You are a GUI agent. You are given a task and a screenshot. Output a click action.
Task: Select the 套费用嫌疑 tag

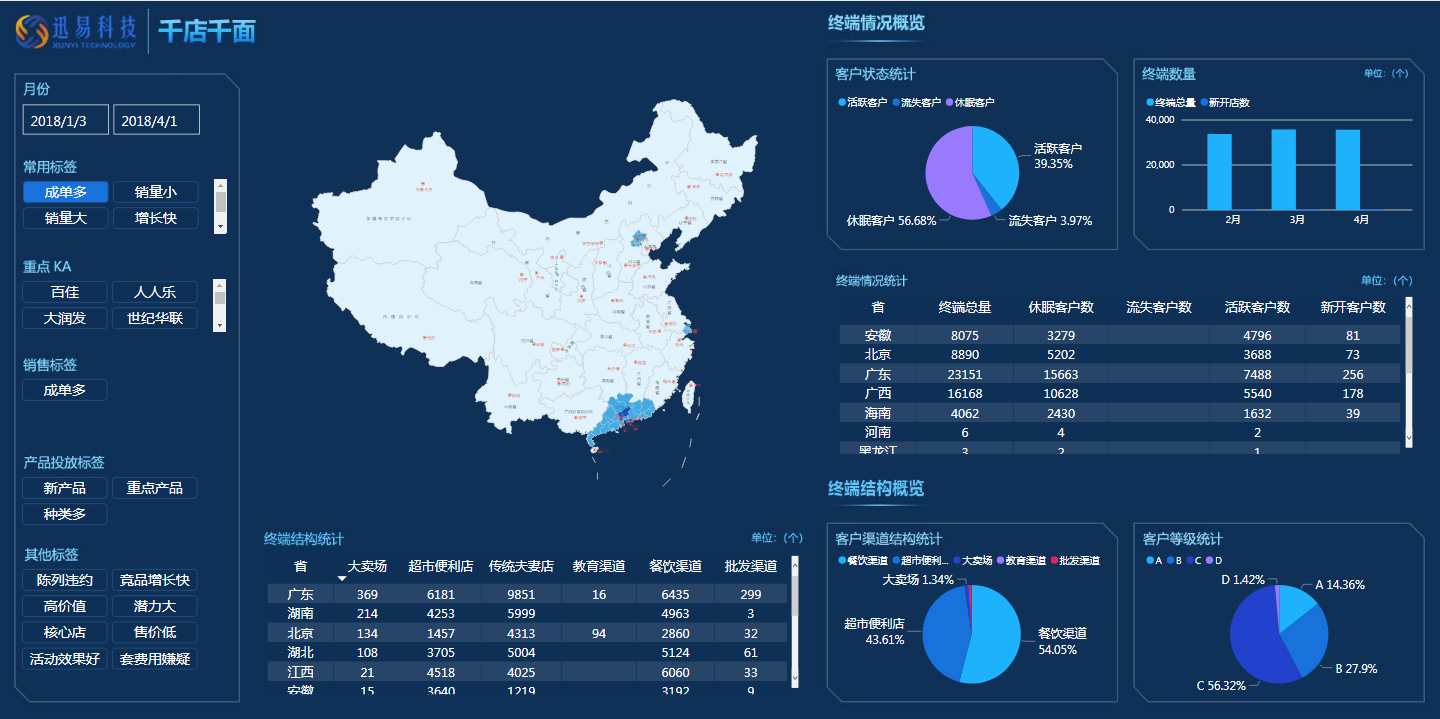point(155,659)
